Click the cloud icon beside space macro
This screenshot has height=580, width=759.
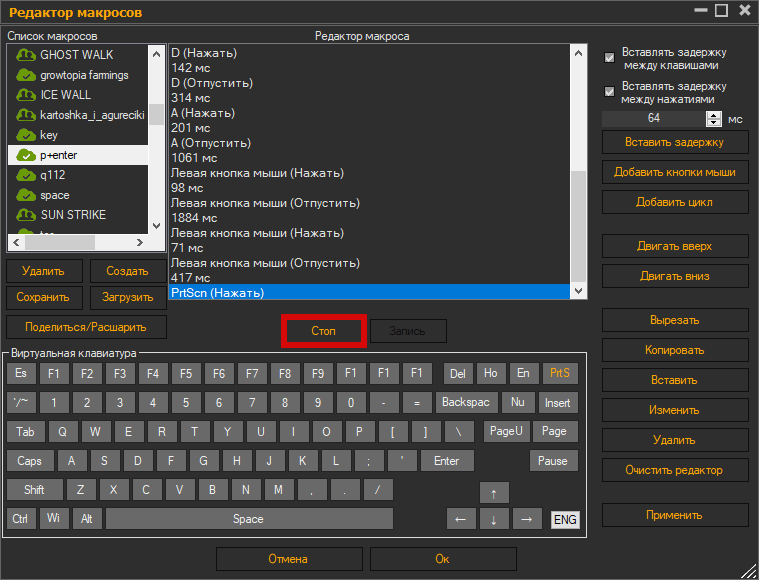pyautogui.click(x=26, y=195)
